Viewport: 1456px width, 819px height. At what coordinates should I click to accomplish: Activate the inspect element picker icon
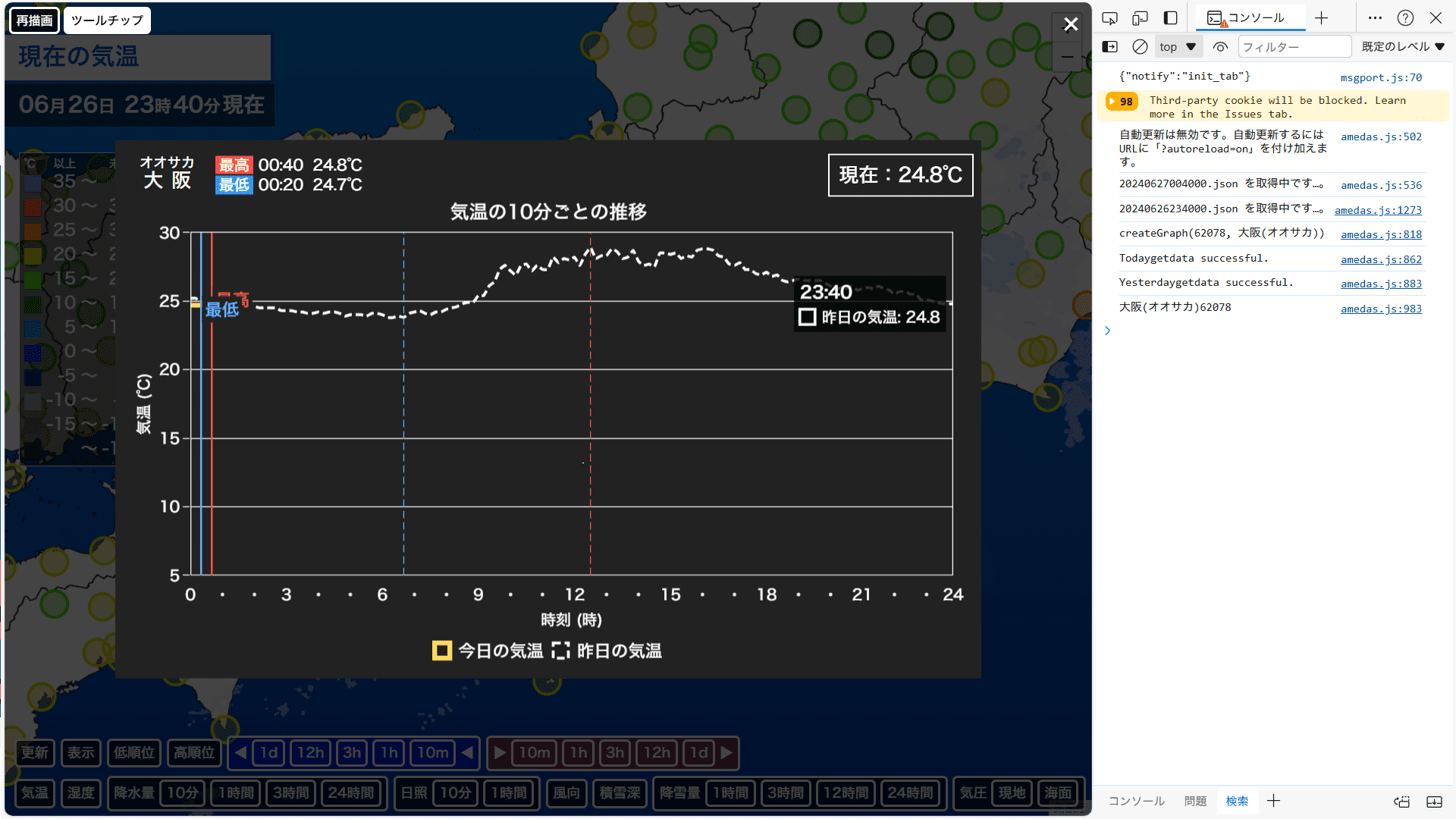tap(1109, 18)
